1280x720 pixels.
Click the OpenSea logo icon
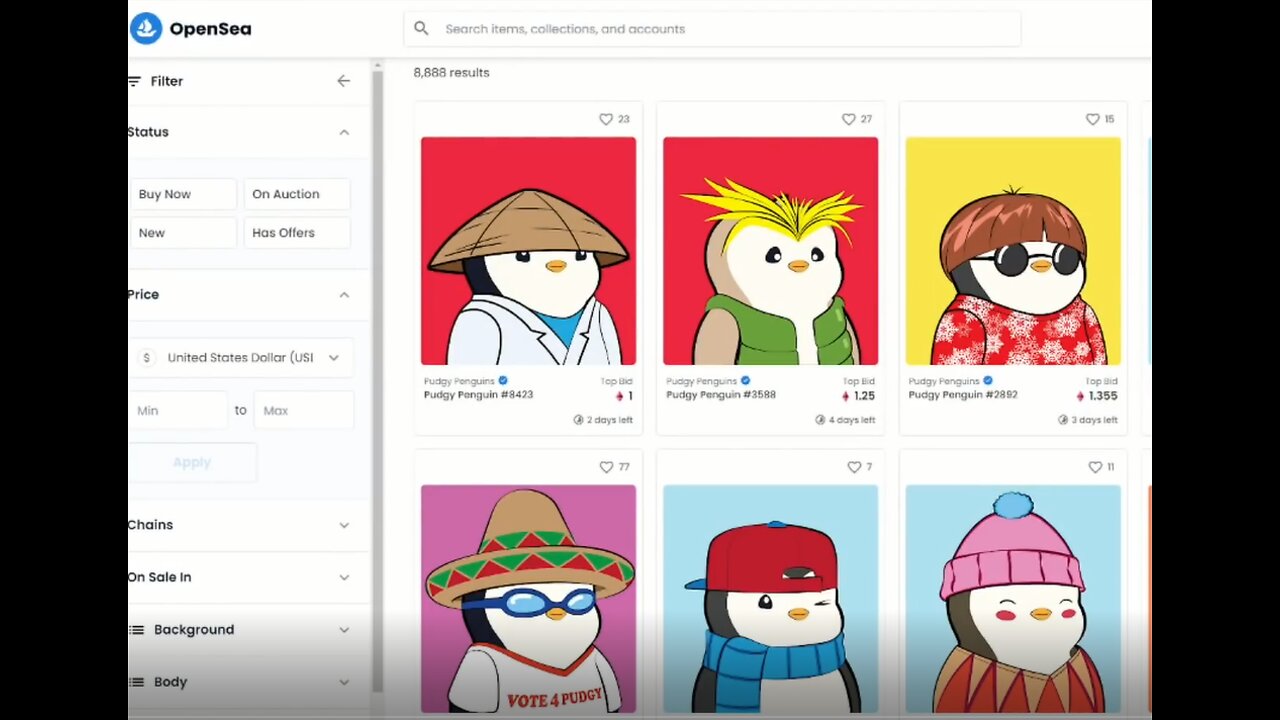[x=146, y=29]
